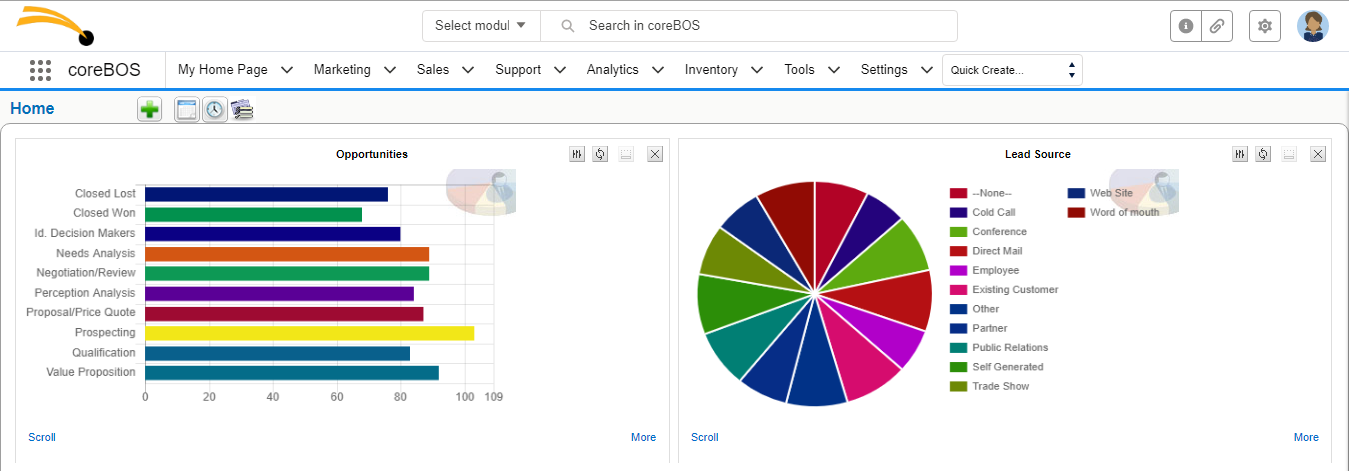Click Scroll link in Opportunities widget
The image size is (1349, 471).
click(x=42, y=437)
